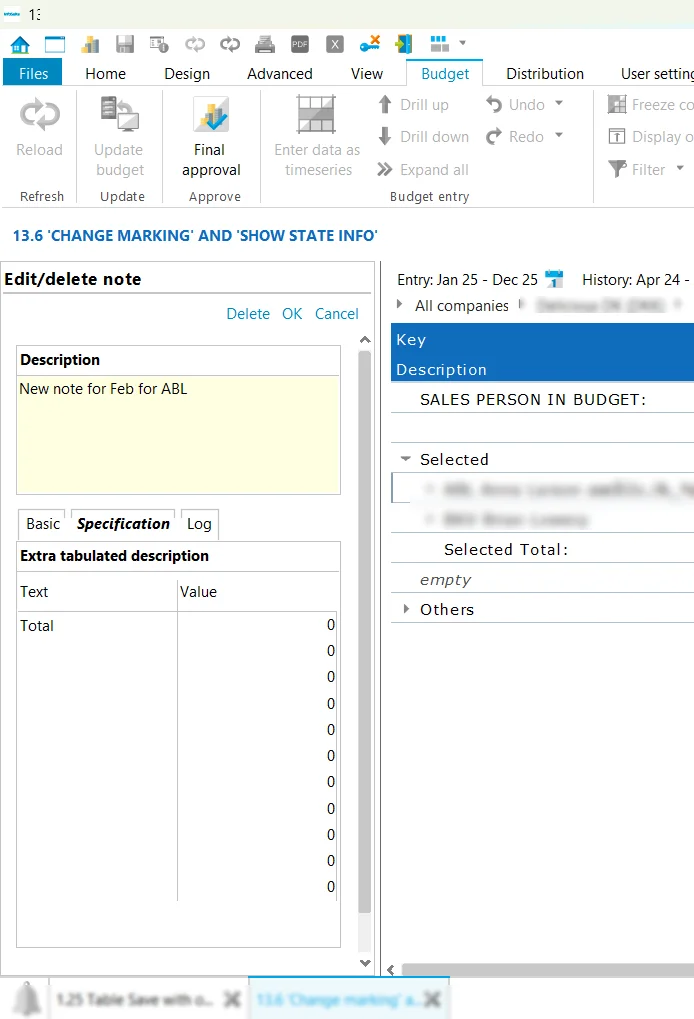
Task: Open the Log note tab
Action: click(x=199, y=524)
